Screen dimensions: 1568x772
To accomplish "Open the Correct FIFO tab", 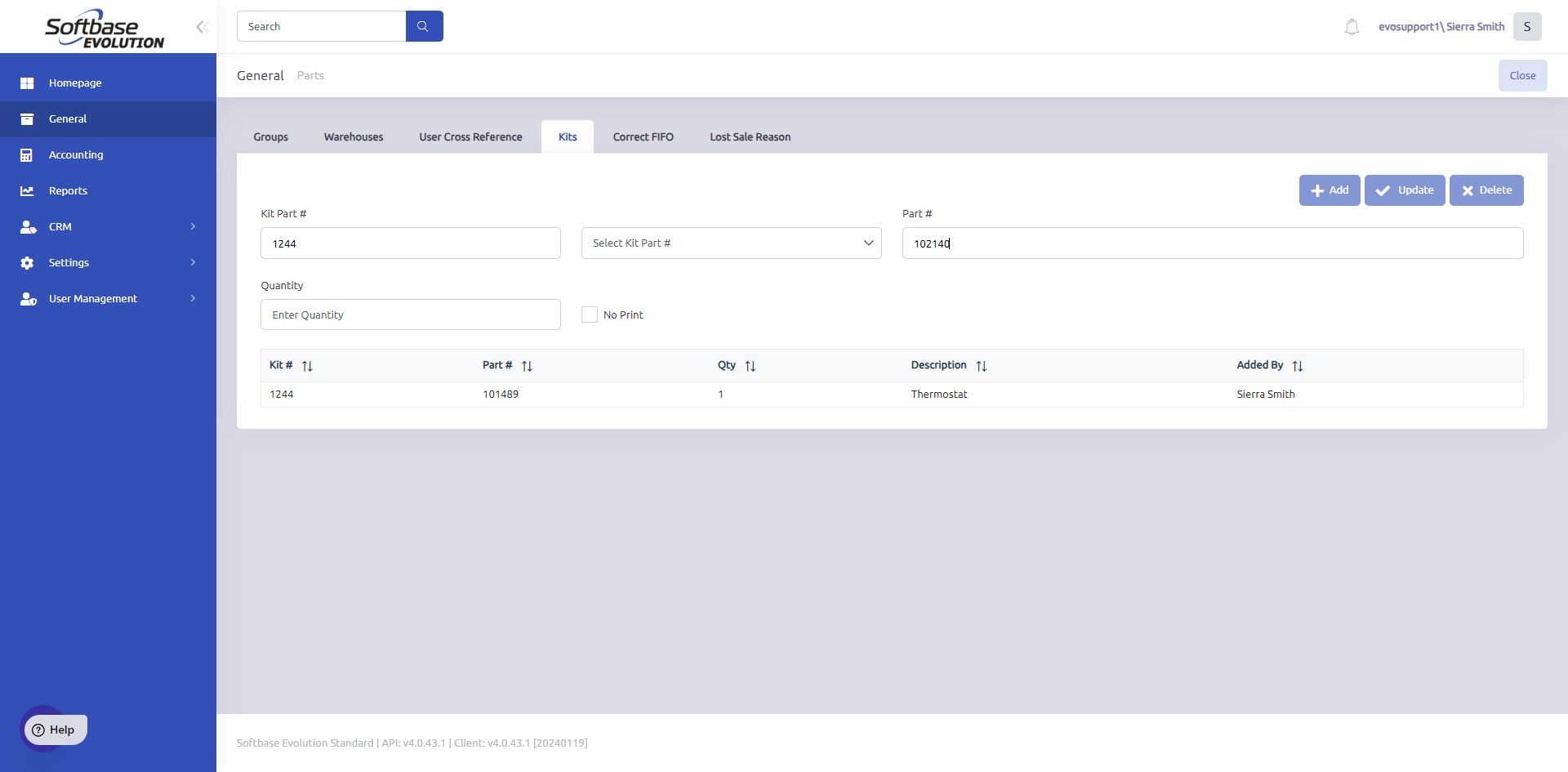I will click(x=643, y=137).
